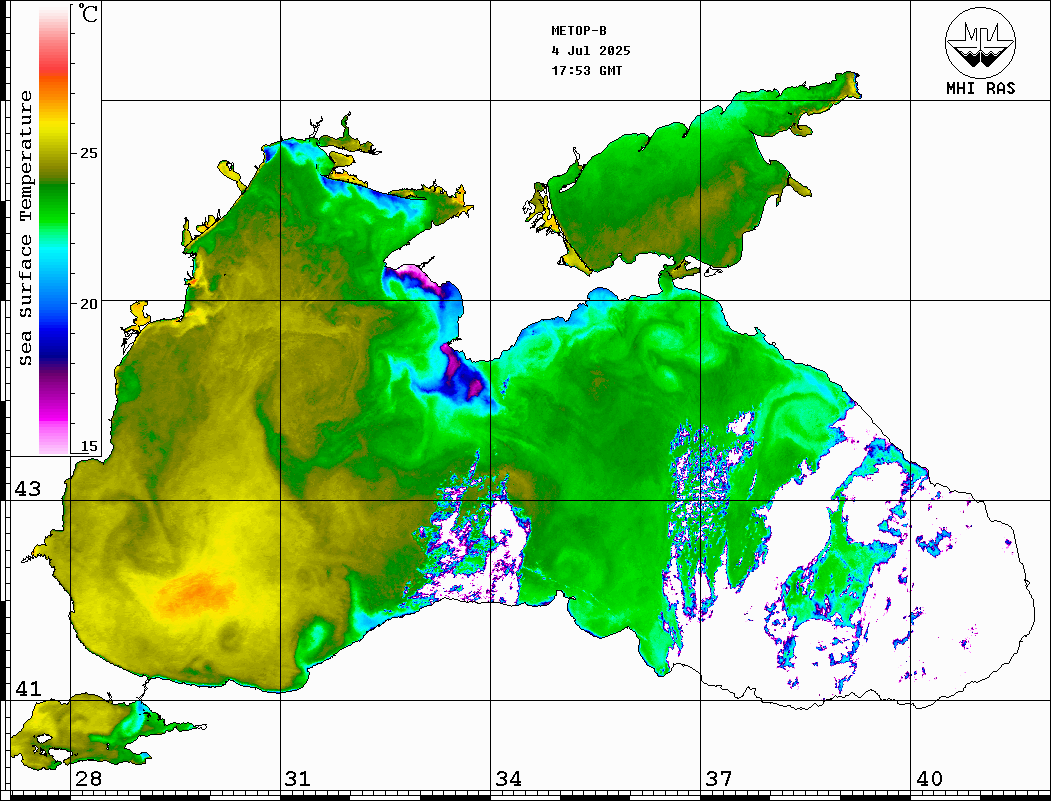
Task: Click the "METOP-B" satellite label
Action: [x=579, y=31]
